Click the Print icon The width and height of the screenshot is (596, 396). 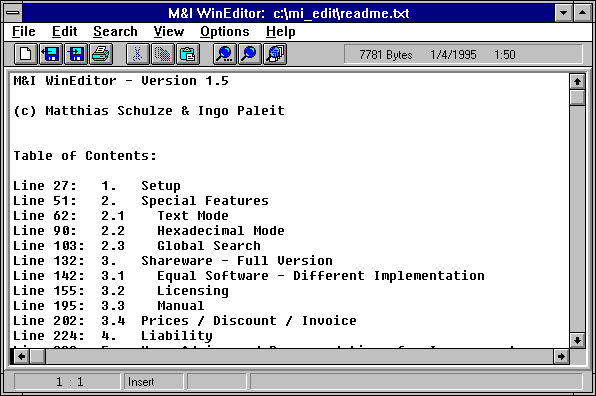pos(101,54)
